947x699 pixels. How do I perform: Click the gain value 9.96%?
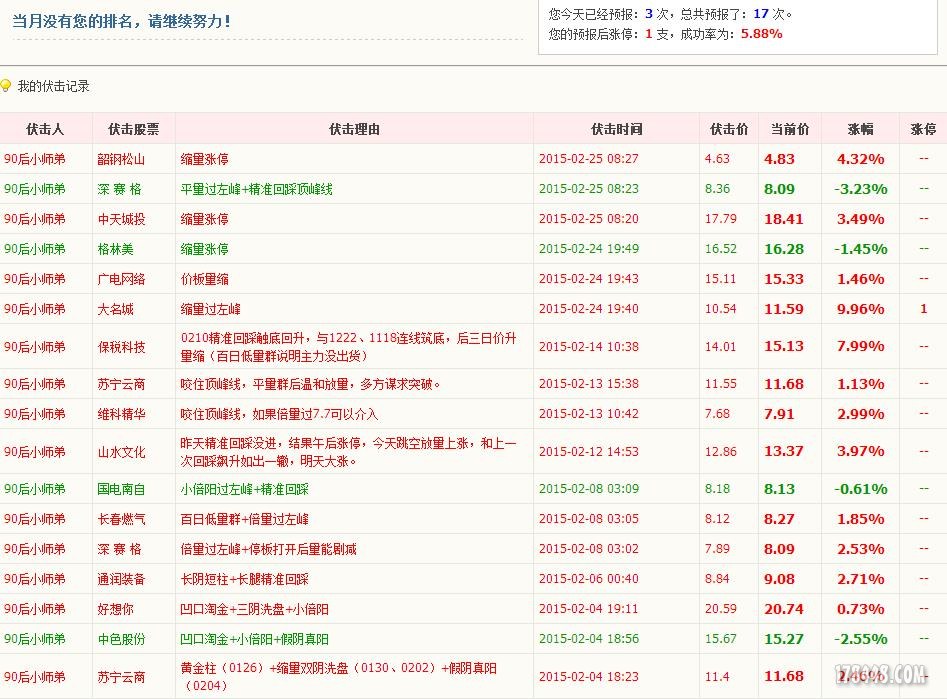[x=861, y=309]
